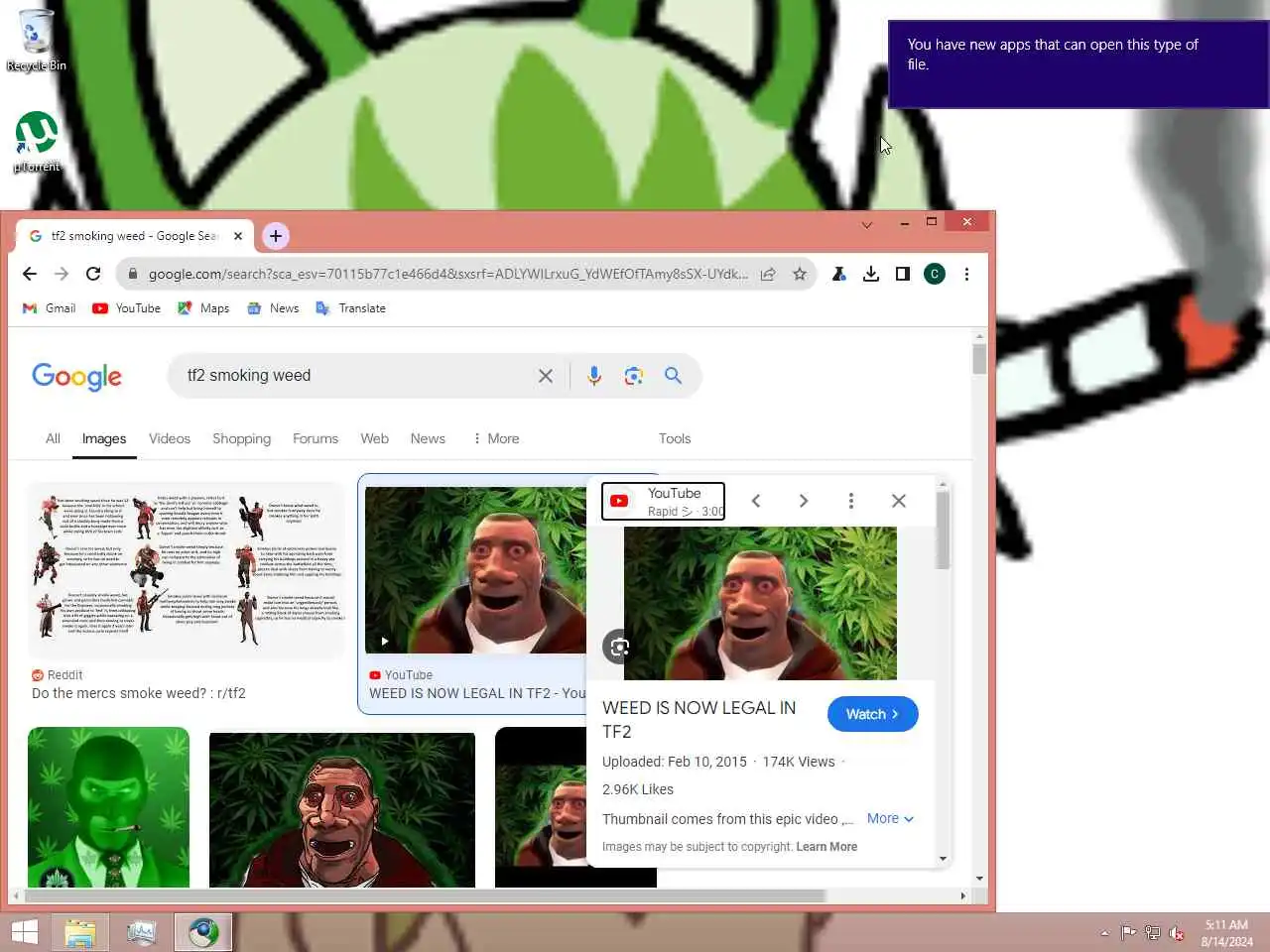
Task: Open the green spy smoking image
Action: [108, 807]
